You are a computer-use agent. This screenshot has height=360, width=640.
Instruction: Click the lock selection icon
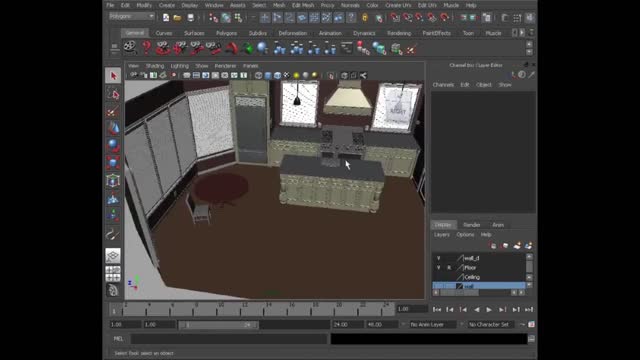pos(365,18)
